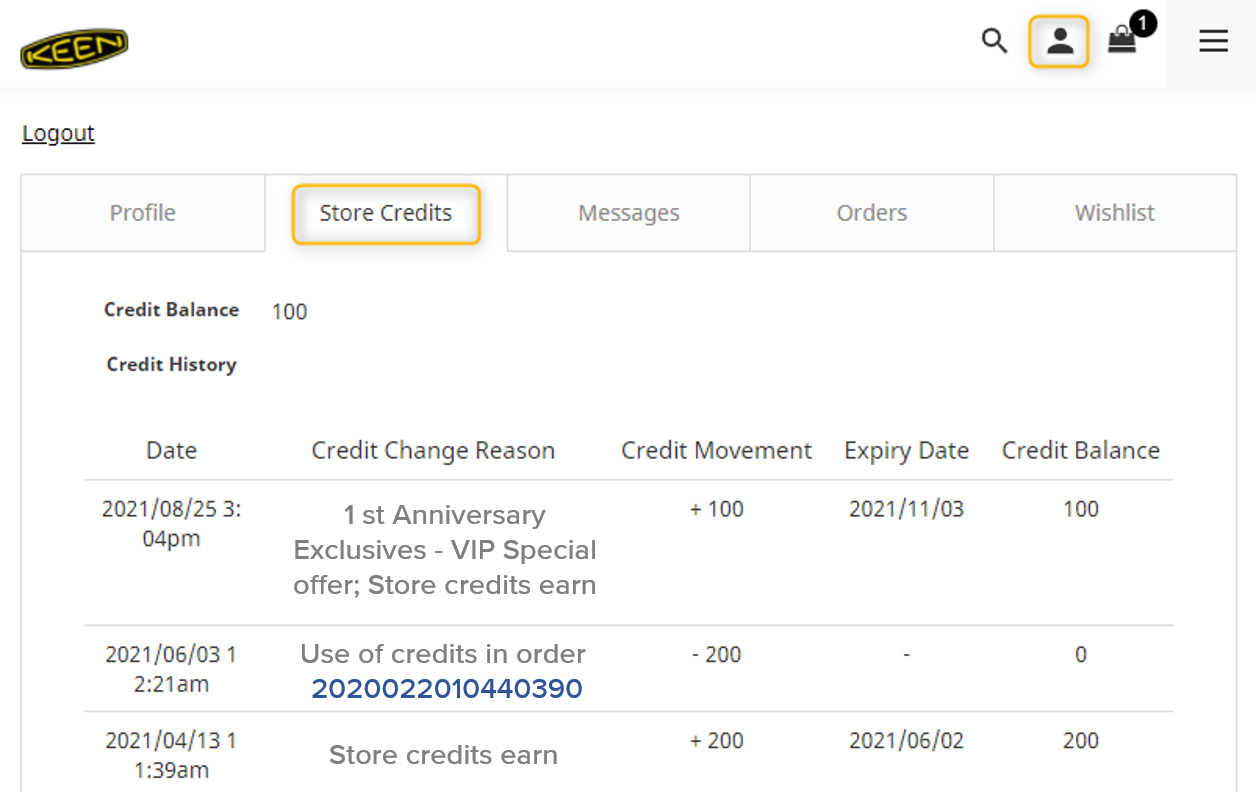Viewport: 1256px width, 792px height.
Task: Switch to the Profile tab
Action: click(143, 213)
